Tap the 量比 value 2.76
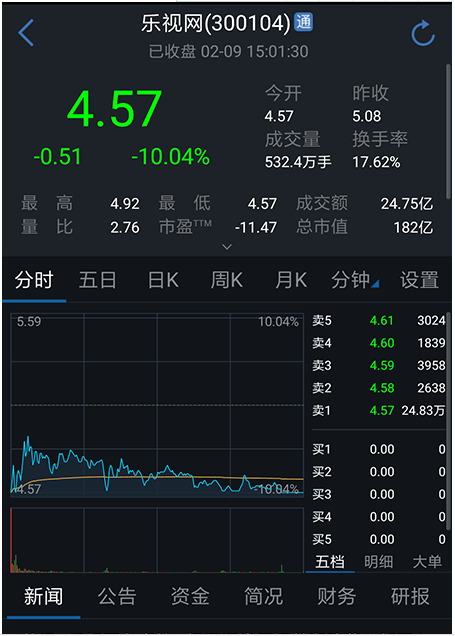This screenshot has width=455, height=636. pyautogui.click(x=125, y=228)
